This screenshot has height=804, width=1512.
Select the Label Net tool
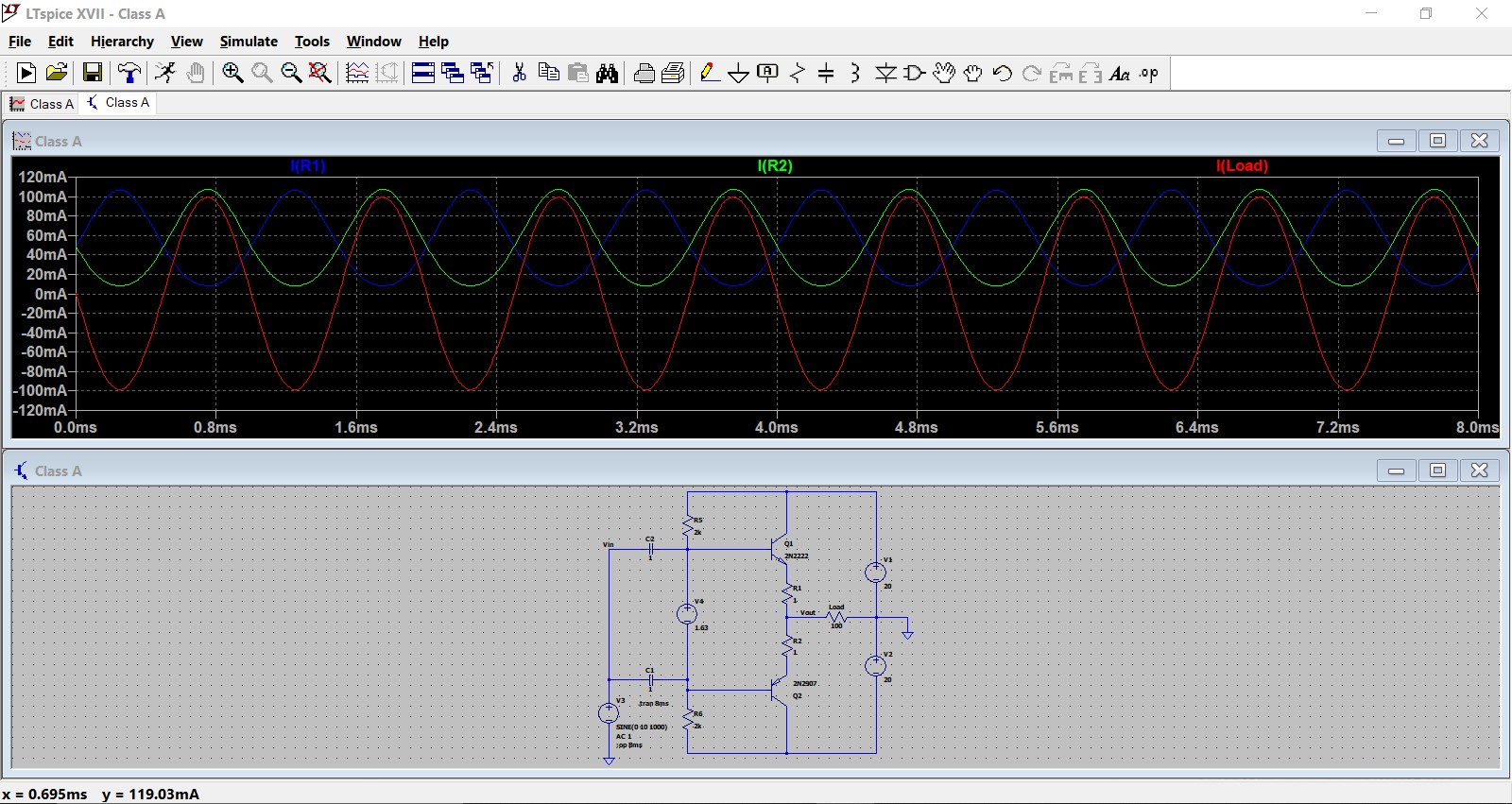coord(768,73)
